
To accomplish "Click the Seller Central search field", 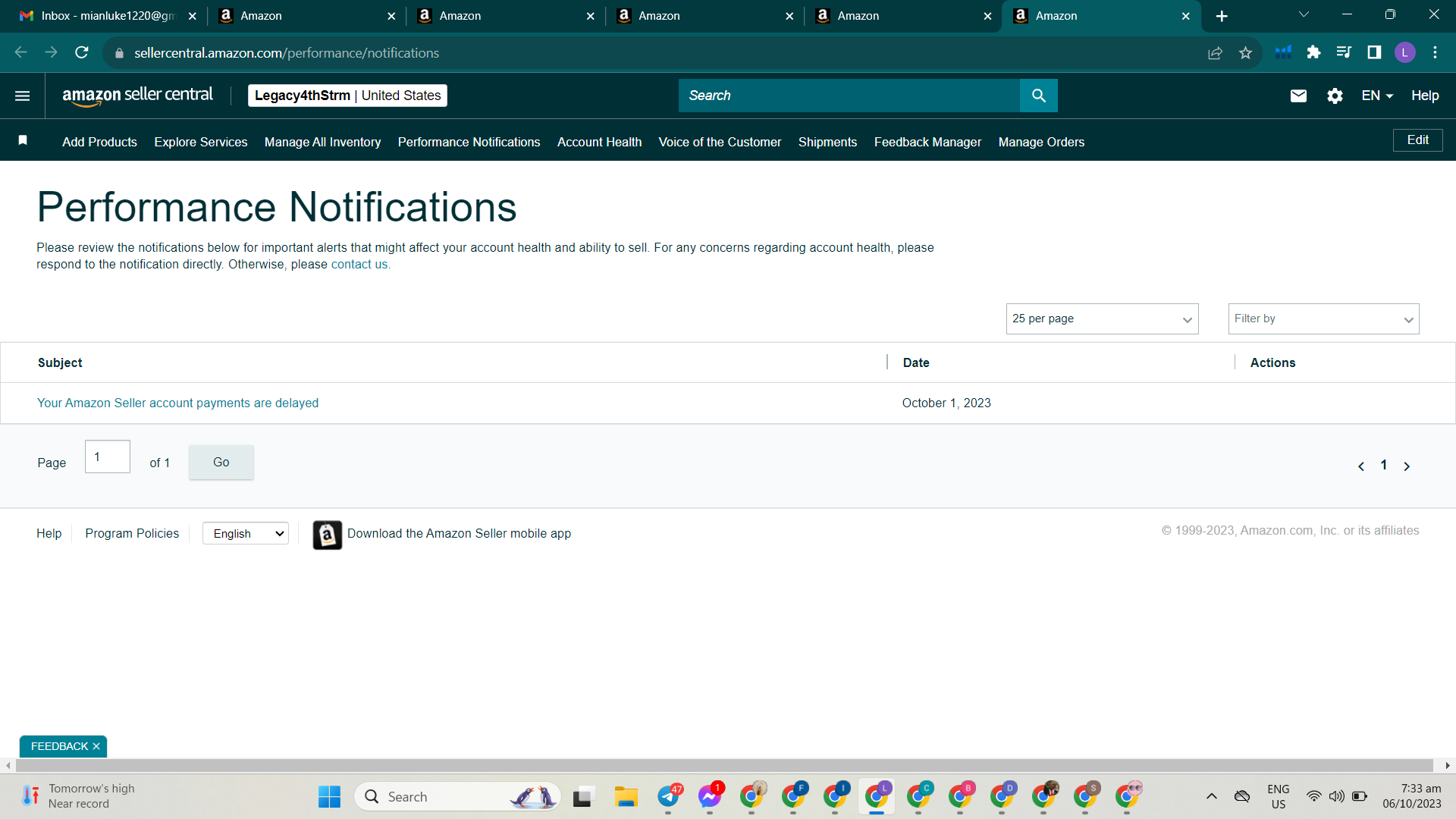I will pos(849,96).
